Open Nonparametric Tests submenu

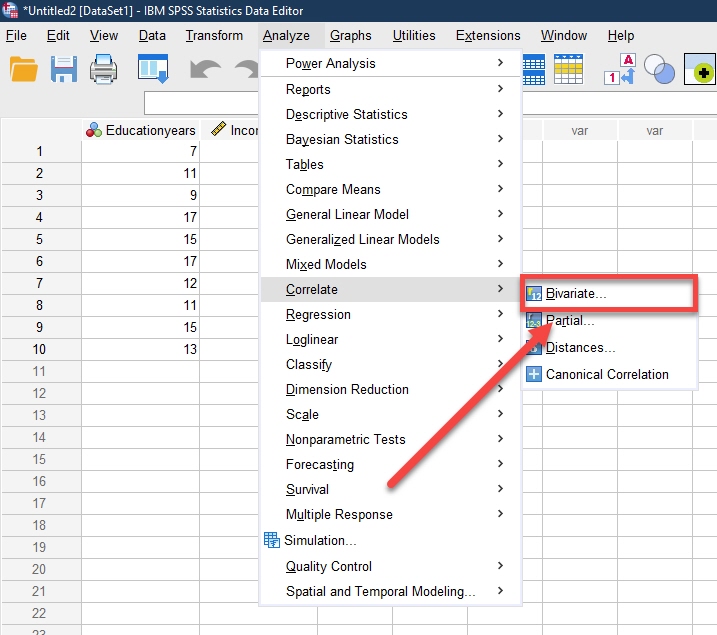(391, 439)
